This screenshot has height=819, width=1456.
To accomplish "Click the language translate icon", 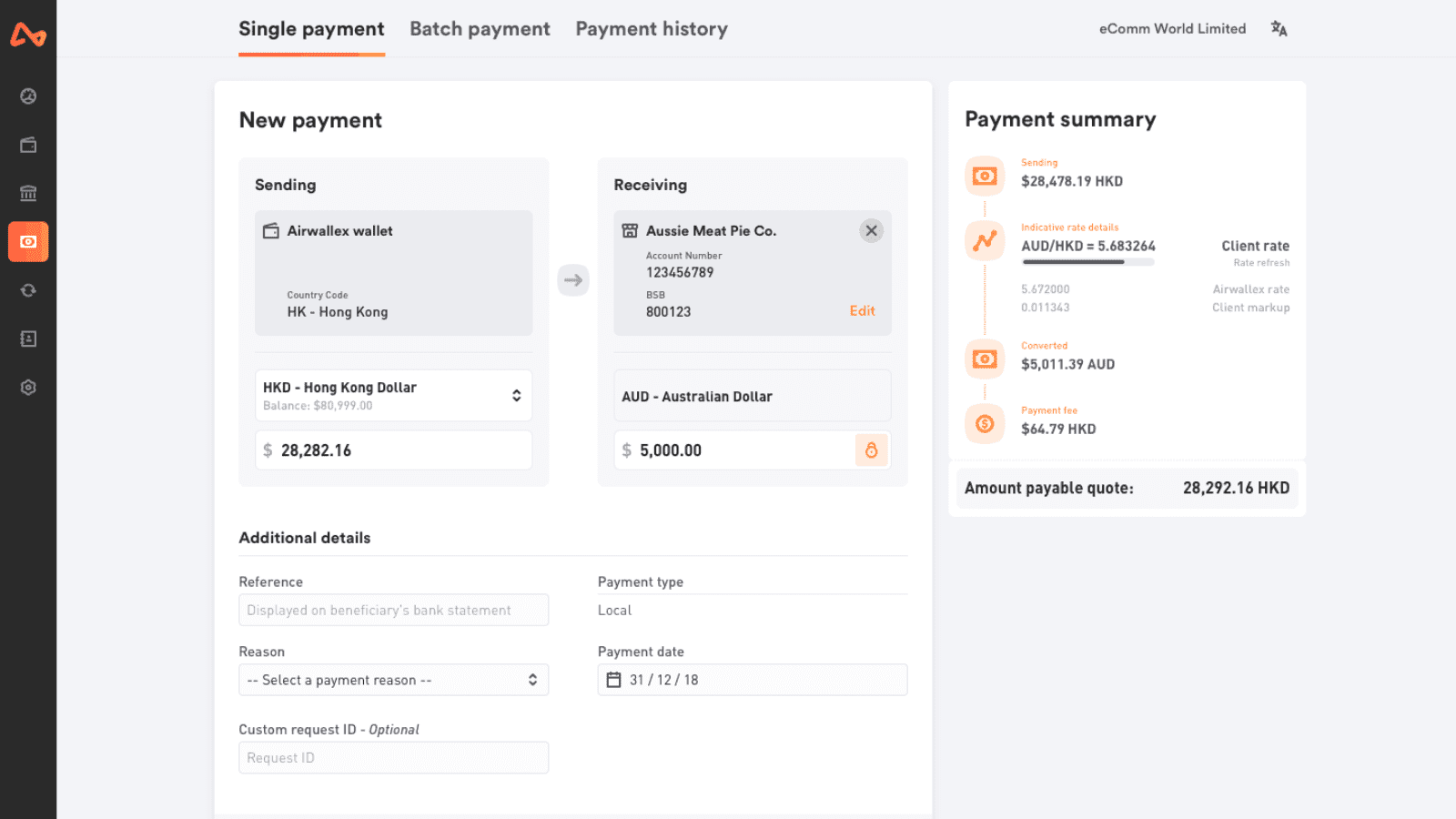I will click(x=1279, y=29).
